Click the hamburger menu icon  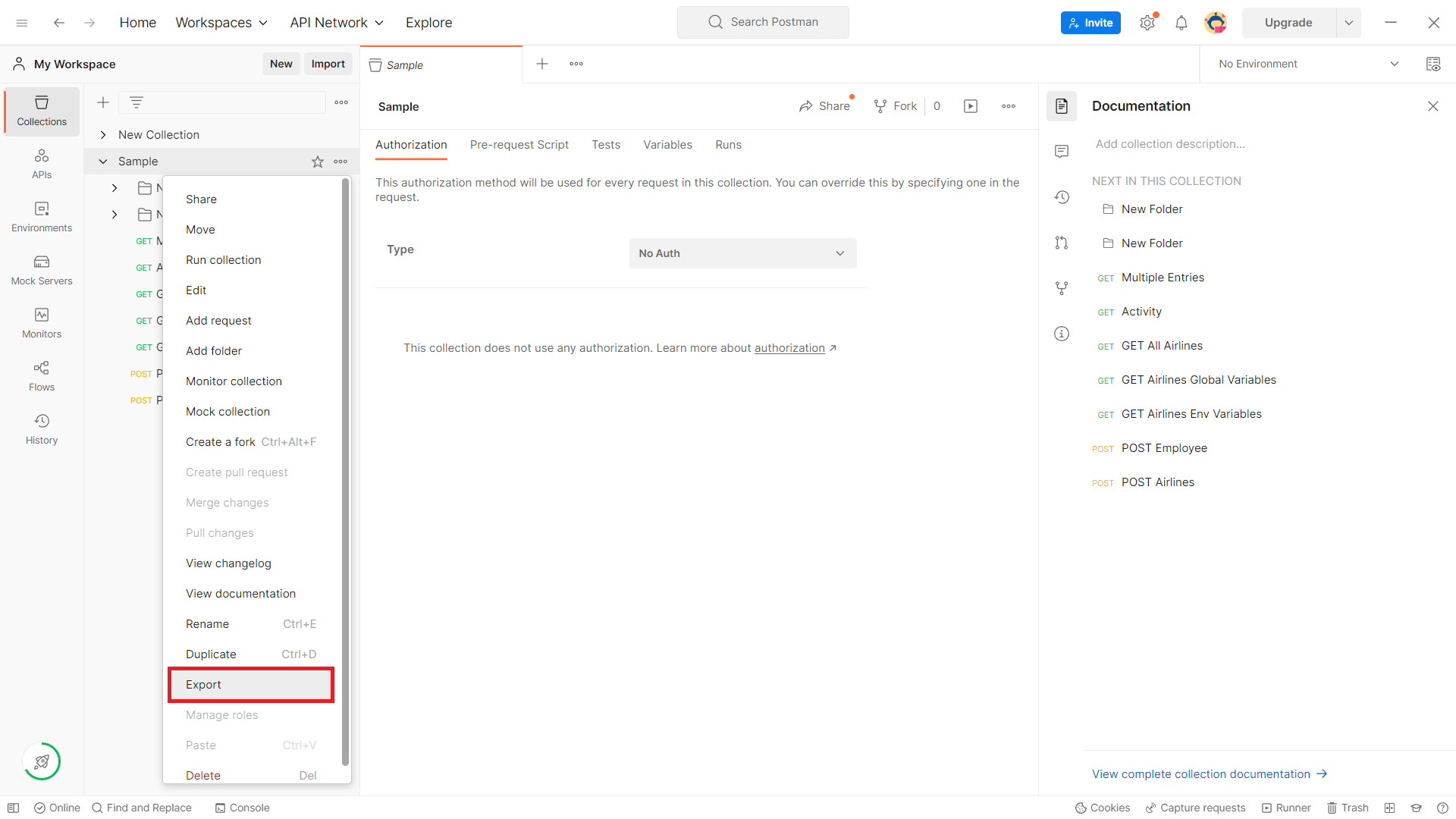click(x=22, y=23)
